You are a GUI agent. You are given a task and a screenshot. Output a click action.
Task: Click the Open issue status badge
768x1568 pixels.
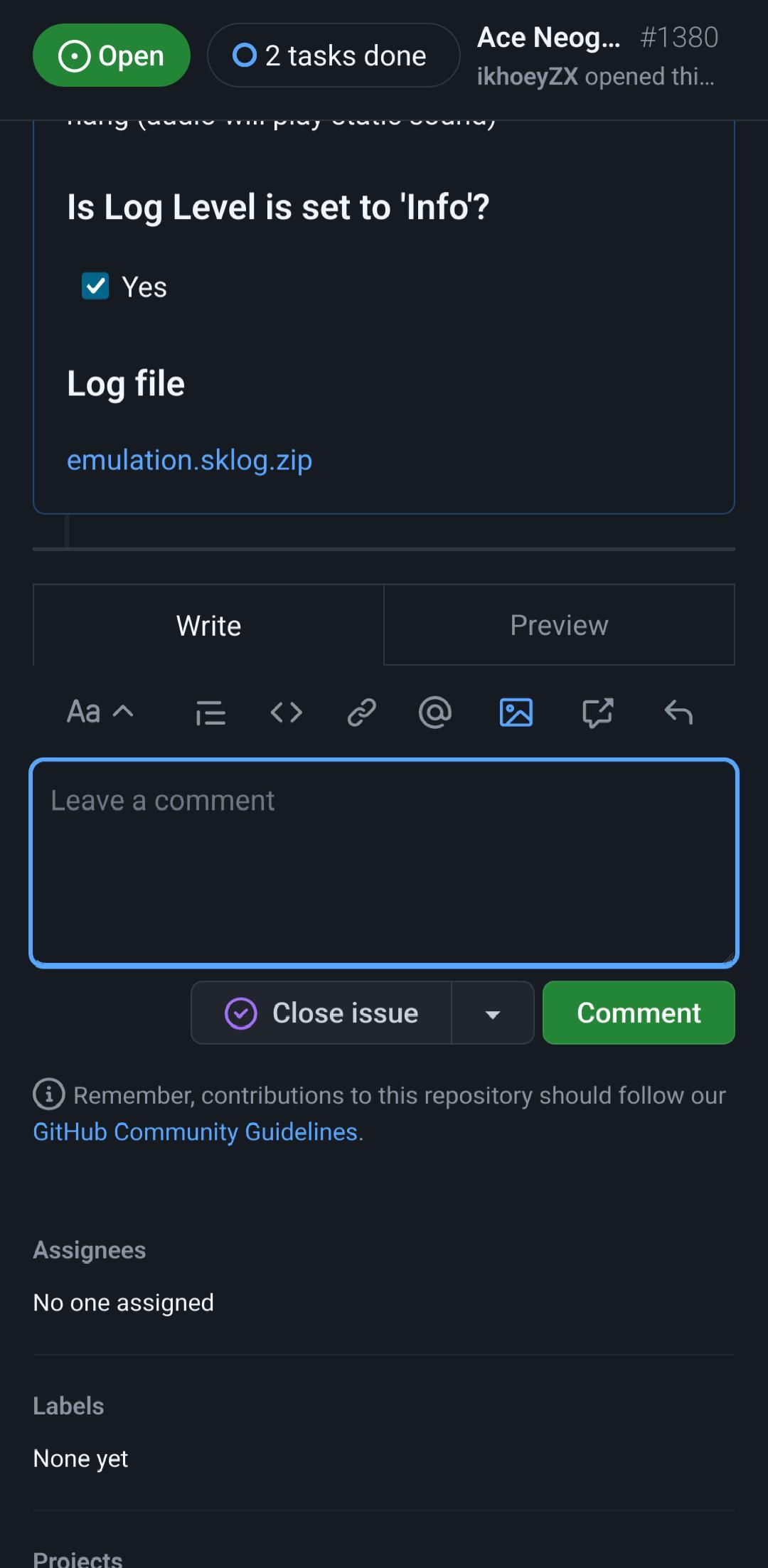[110, 55]
